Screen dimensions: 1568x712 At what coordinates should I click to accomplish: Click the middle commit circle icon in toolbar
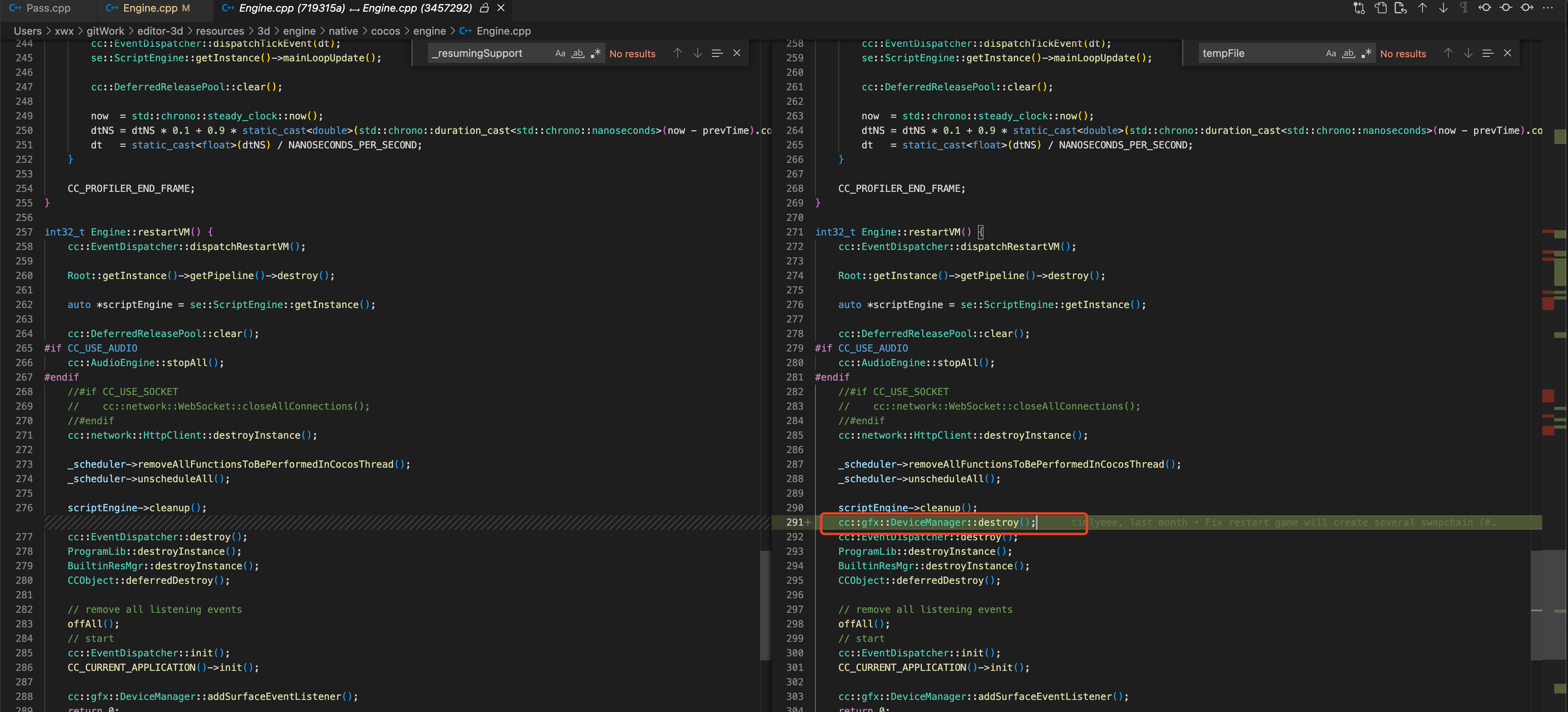point(1506,8)
